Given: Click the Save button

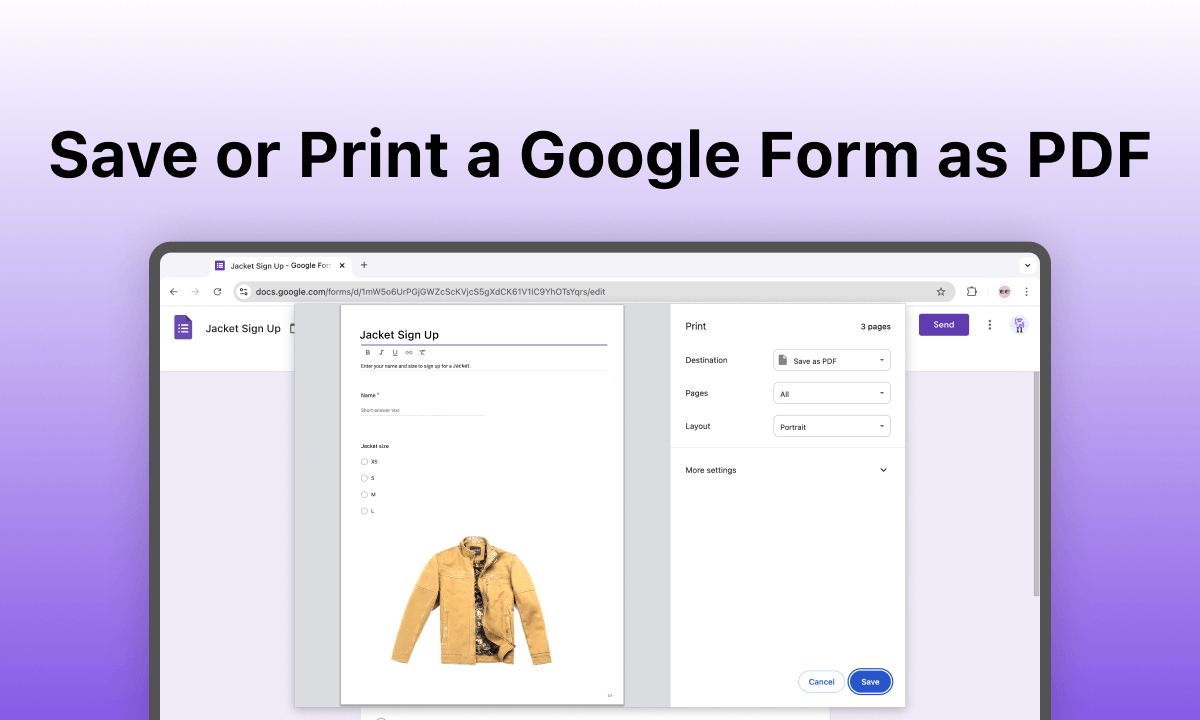Looking at the screenshot, I should click(870, 682).
